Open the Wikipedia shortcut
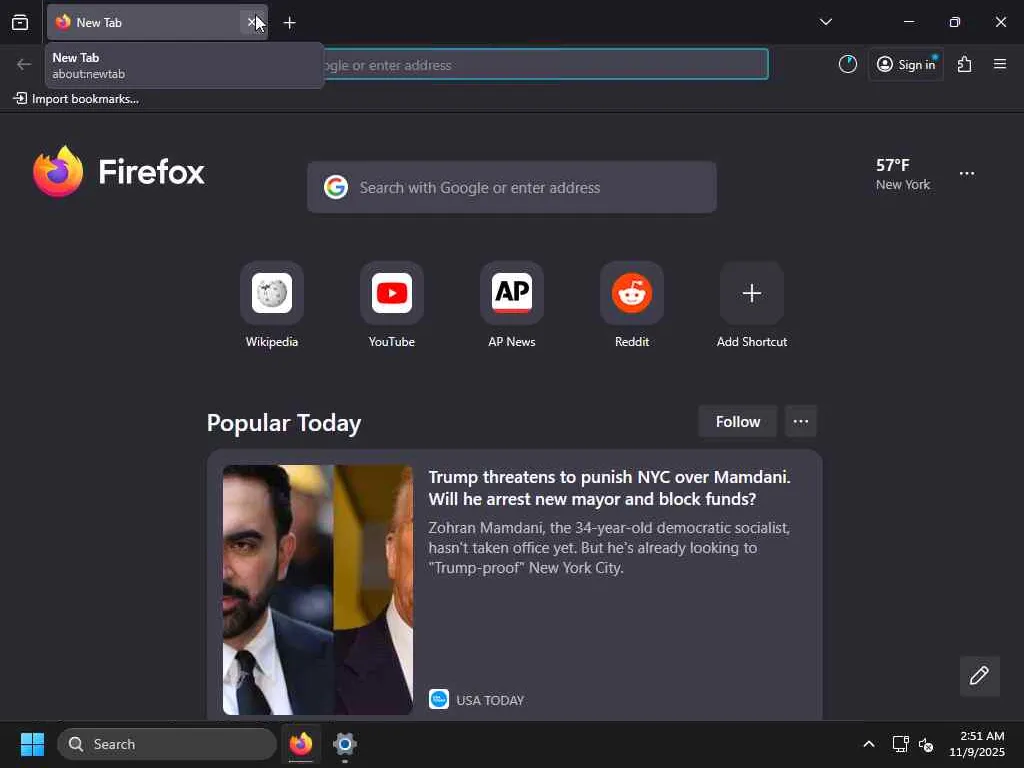The height and width of the screenshot is (768, 1024). click(x=272, y=306)
